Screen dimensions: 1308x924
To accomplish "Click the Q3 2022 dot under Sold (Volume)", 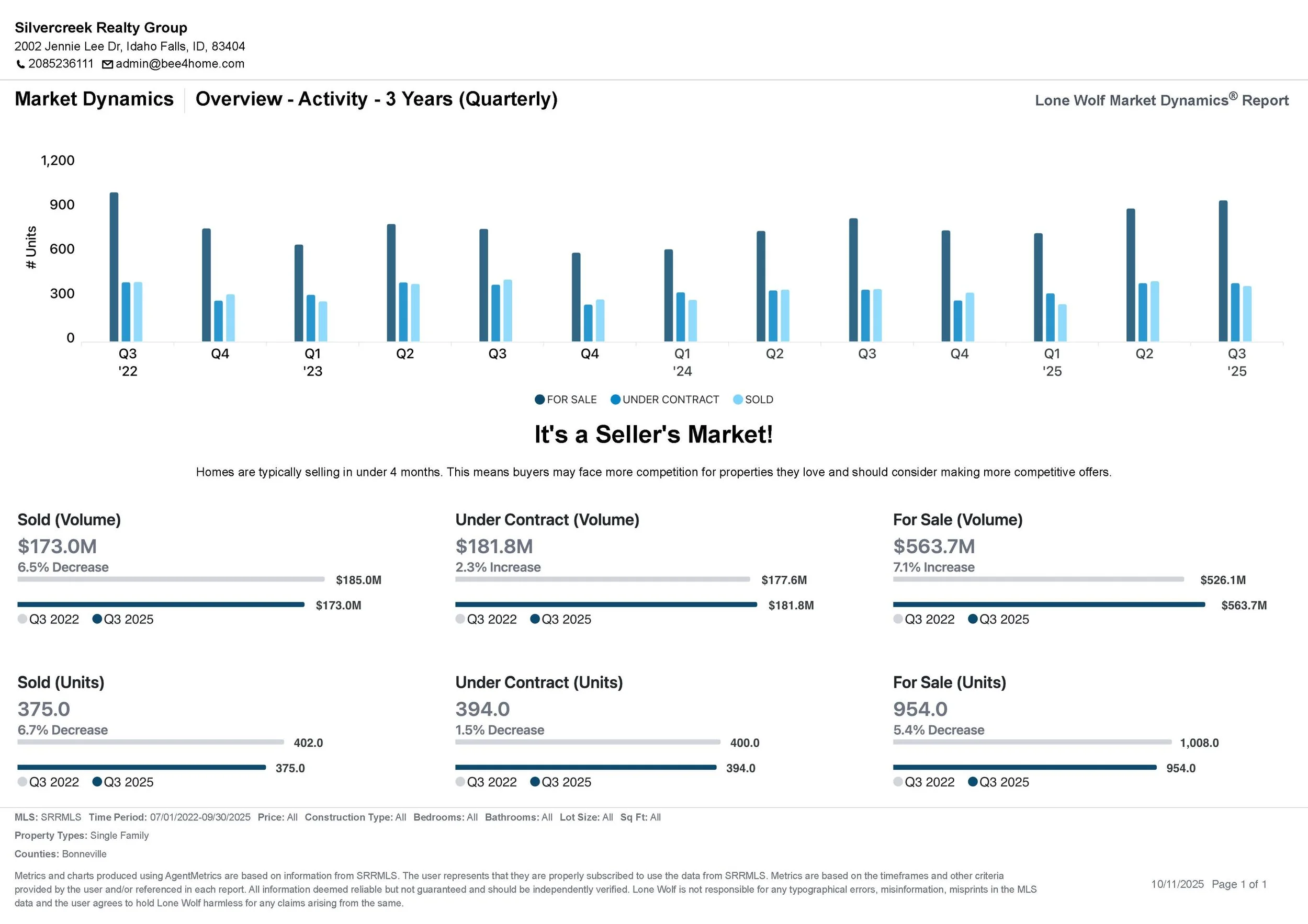I will [22, 619].
